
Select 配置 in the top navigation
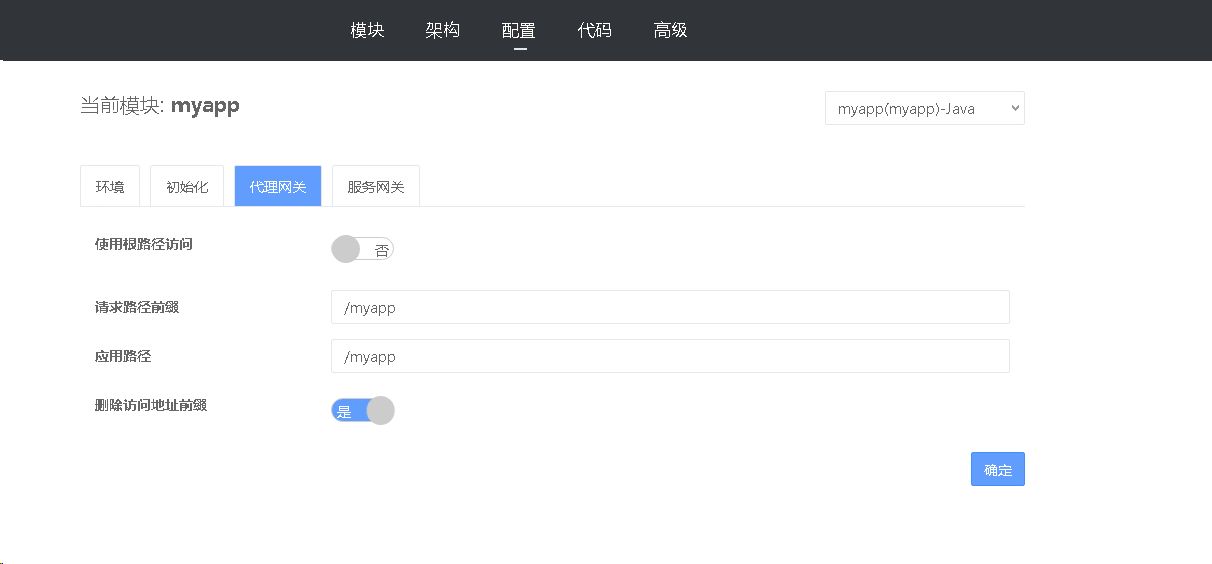pos(518,30)
